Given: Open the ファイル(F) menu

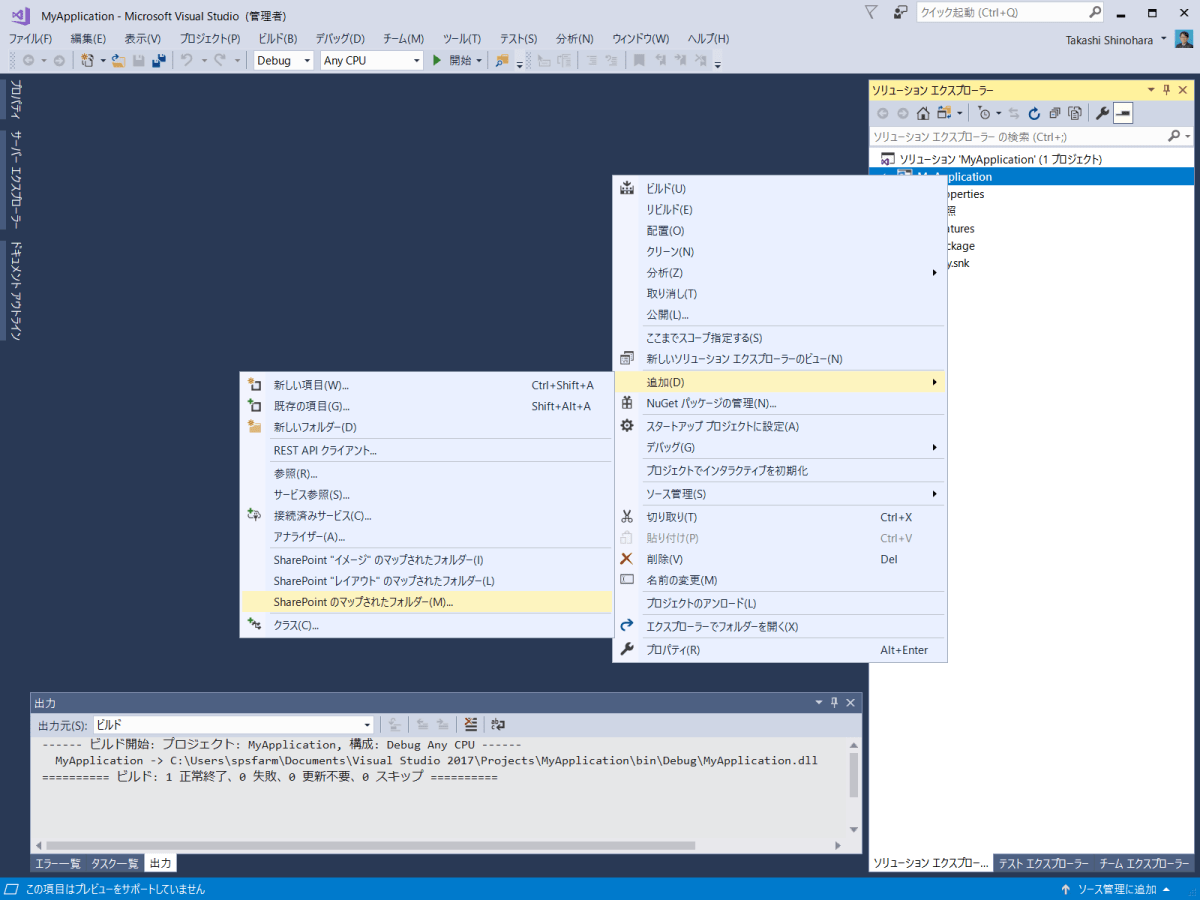Looking at the screenshot, I should coord(30,38).
